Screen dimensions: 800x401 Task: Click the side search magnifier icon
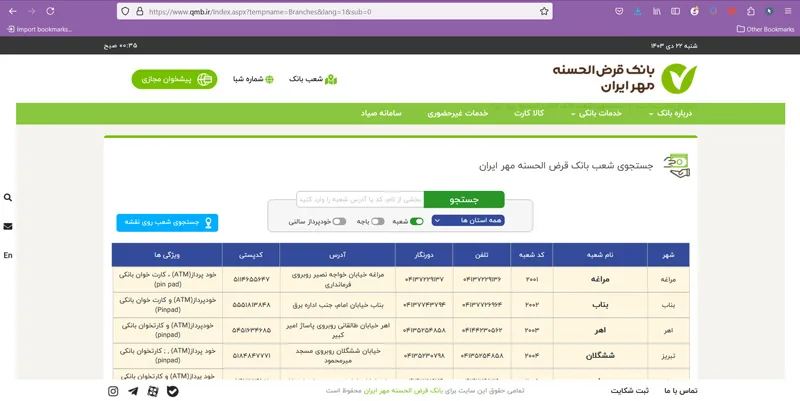click(x=8, y=198)
